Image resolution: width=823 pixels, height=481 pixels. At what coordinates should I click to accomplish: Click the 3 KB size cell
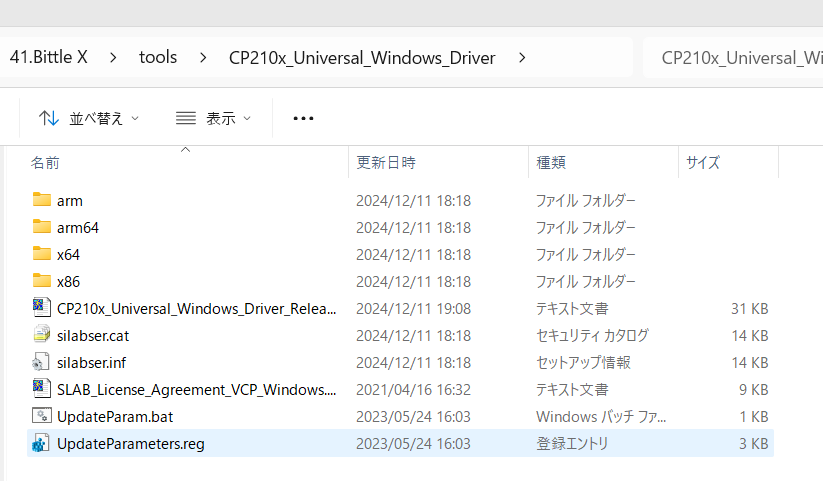point(754,444)
